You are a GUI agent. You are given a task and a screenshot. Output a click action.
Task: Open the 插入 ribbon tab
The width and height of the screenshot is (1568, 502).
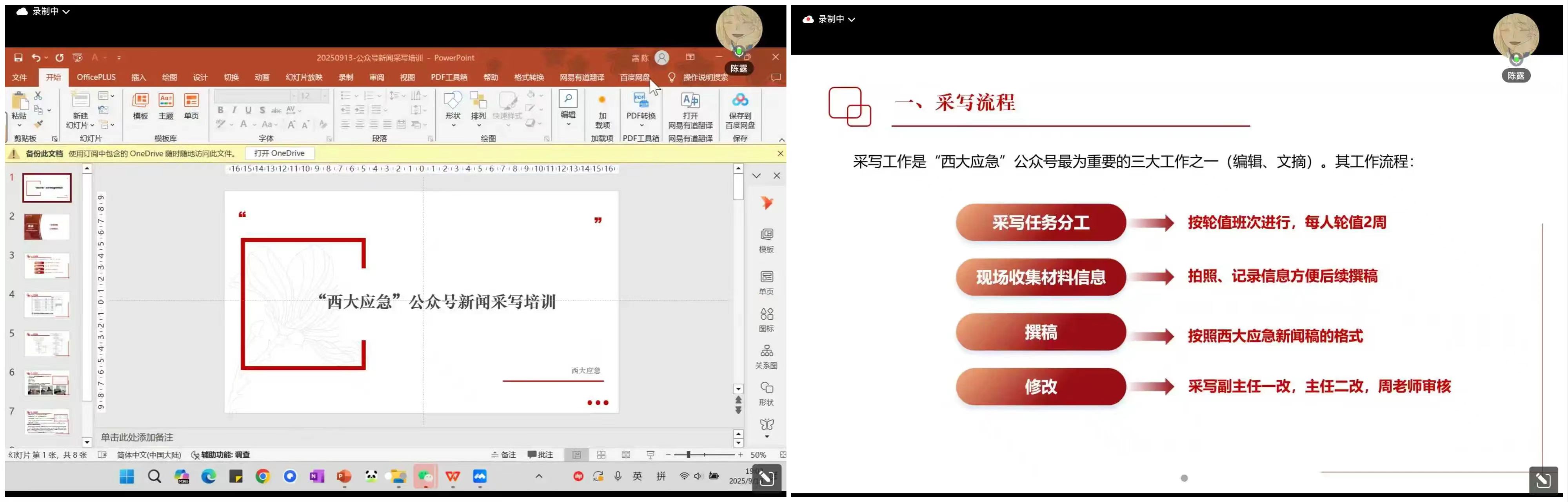click(x=139, y=77)
